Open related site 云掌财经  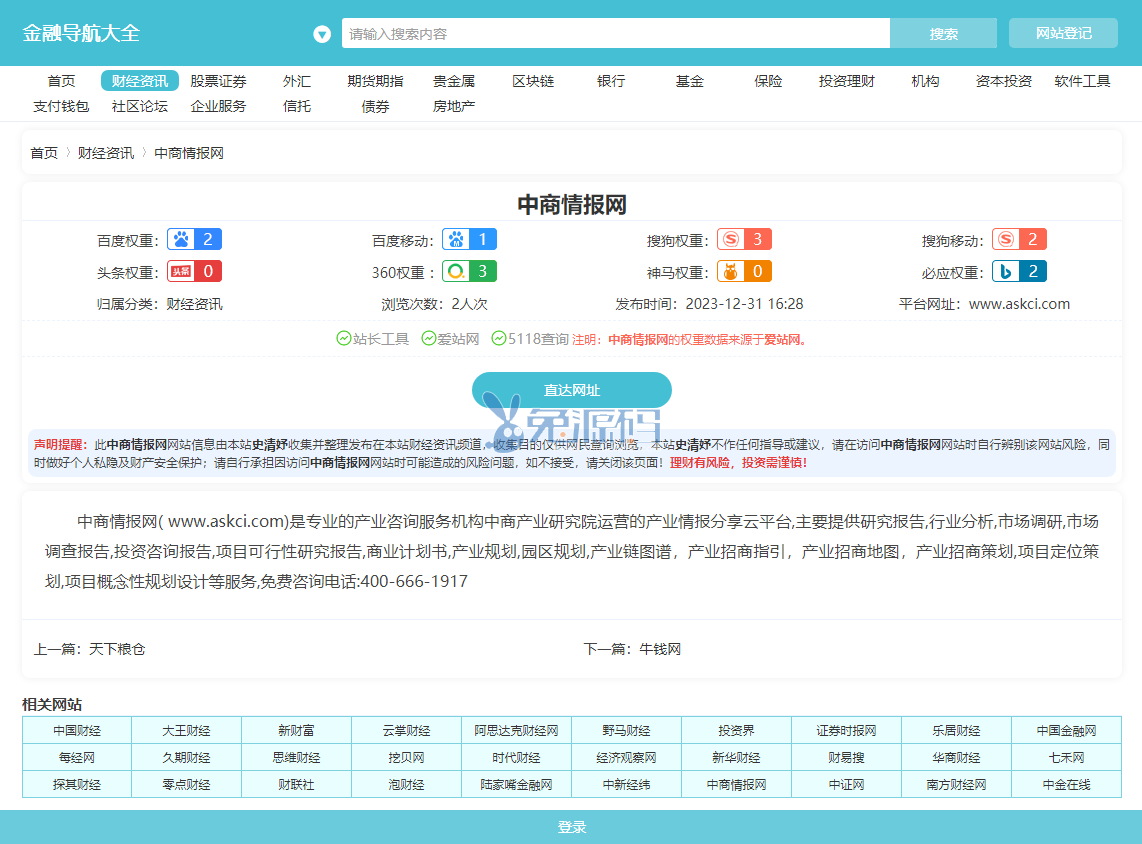pos(406,730)
